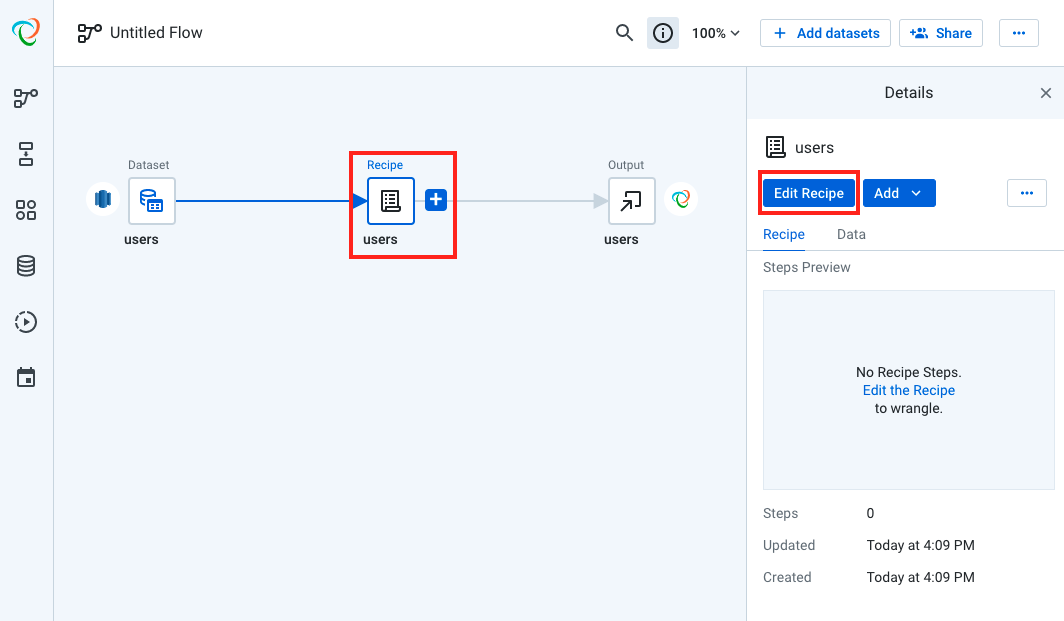The image size is (1064, 621).
Task: Open the flow info circle icon
Action: pos(662,32)
